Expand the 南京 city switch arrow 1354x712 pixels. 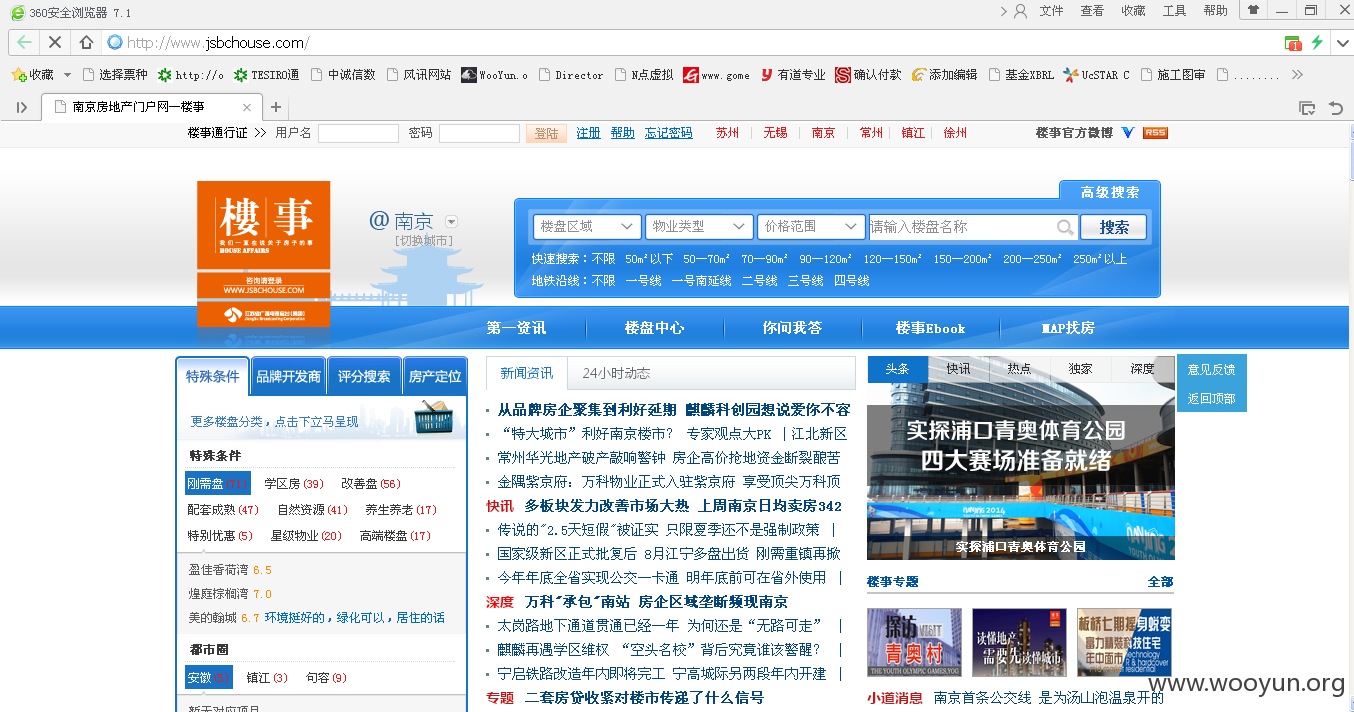tap(451, 222)
